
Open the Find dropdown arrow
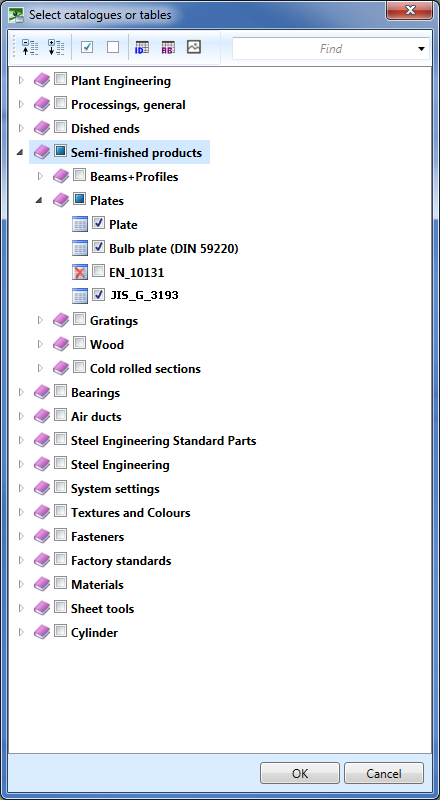421,49
